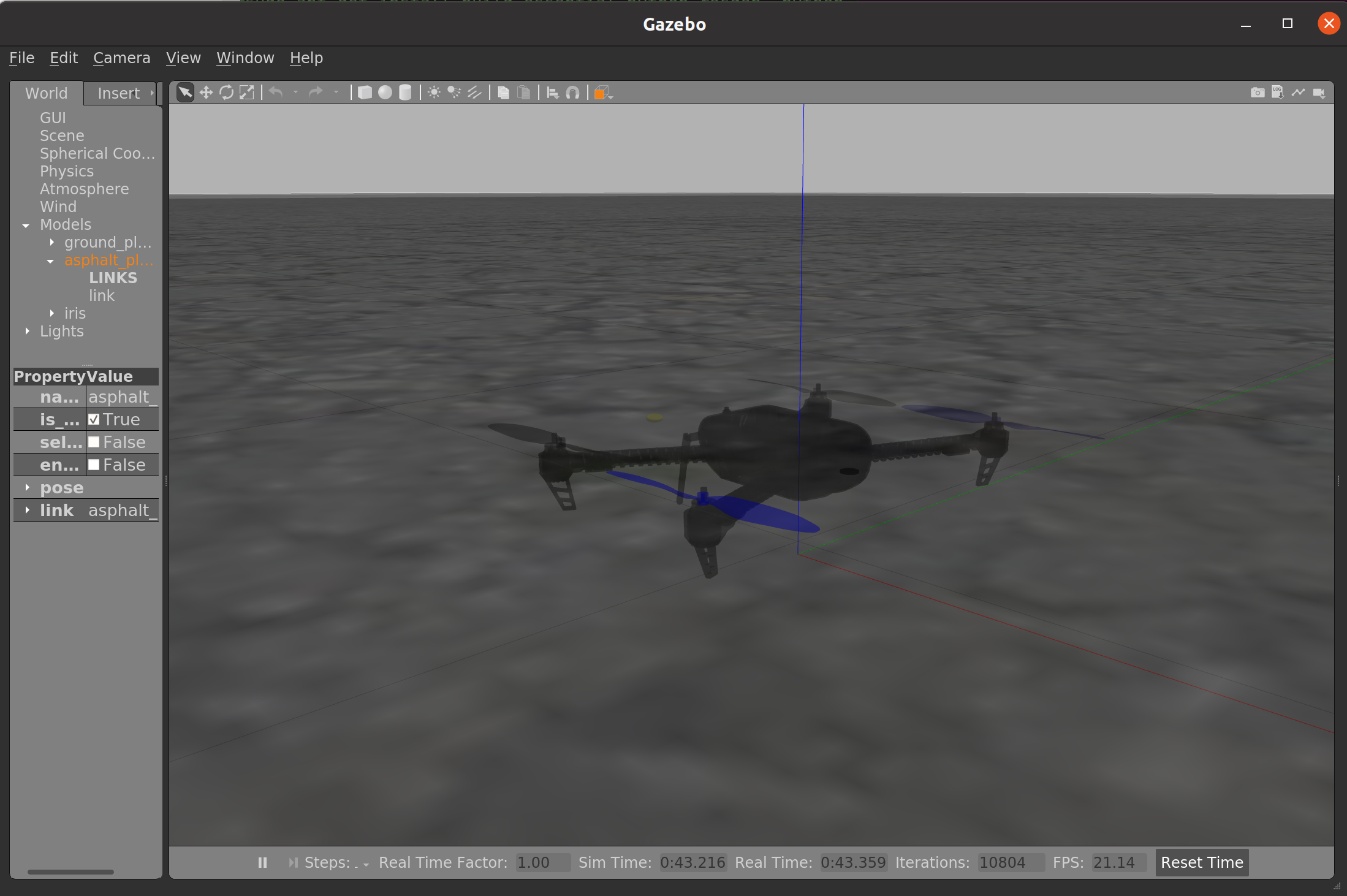Select the translate mode tool

tap(206, 93)
